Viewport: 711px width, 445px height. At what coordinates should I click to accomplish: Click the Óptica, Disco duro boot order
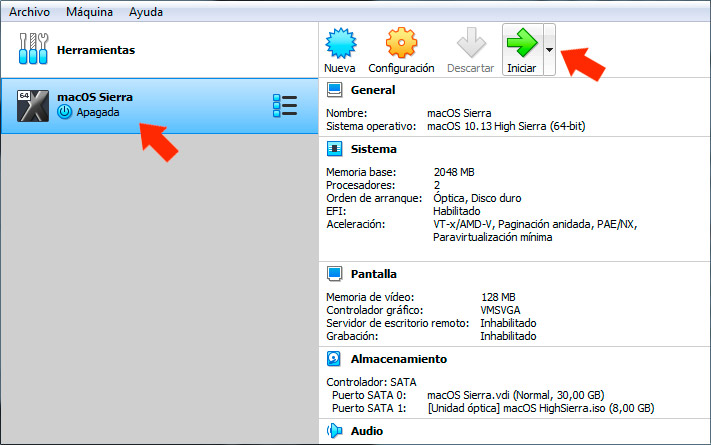(477, 198)
